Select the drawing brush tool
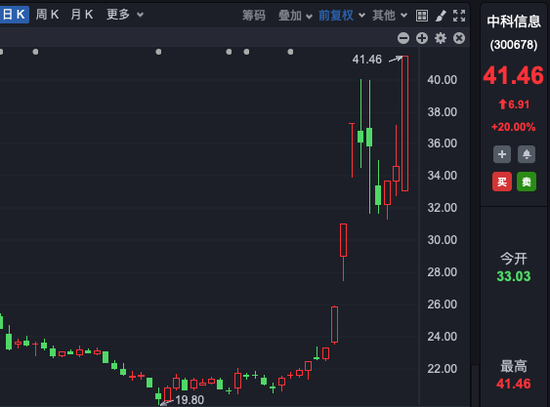This screenshot has width=550, height=407. [x=441, y=16]
